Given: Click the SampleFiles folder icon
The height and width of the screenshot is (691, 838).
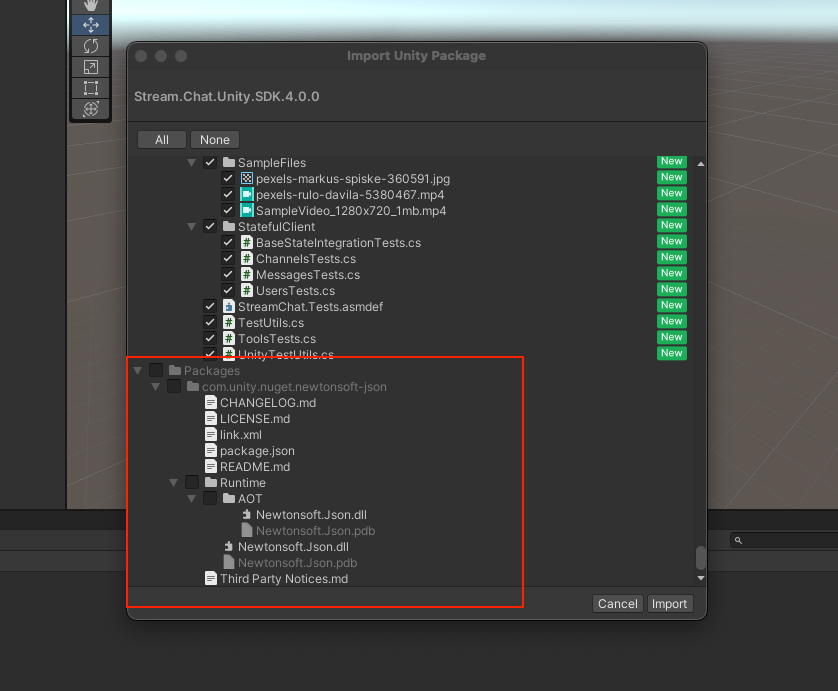Looking at the screenshot, I should pyautogui.click(x=229, y=162).
